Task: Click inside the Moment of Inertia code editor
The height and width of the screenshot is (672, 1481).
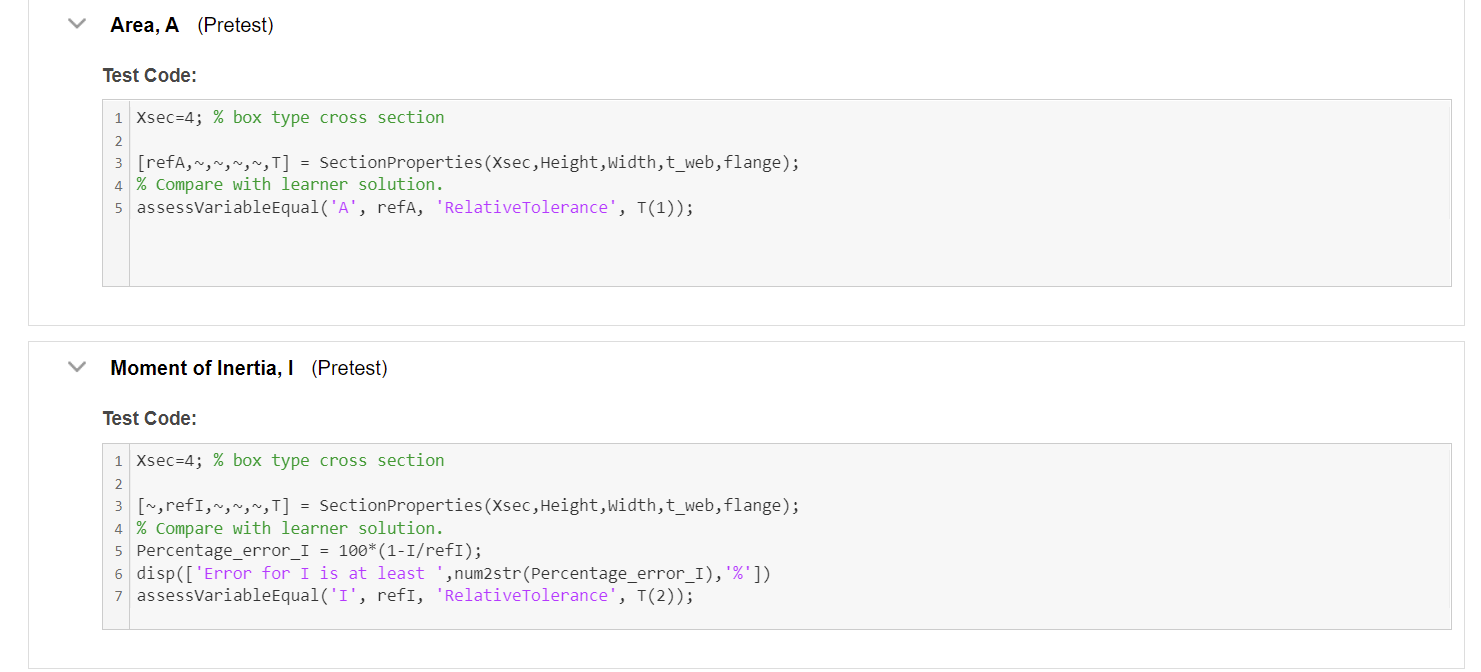Action: click(776, 536)
